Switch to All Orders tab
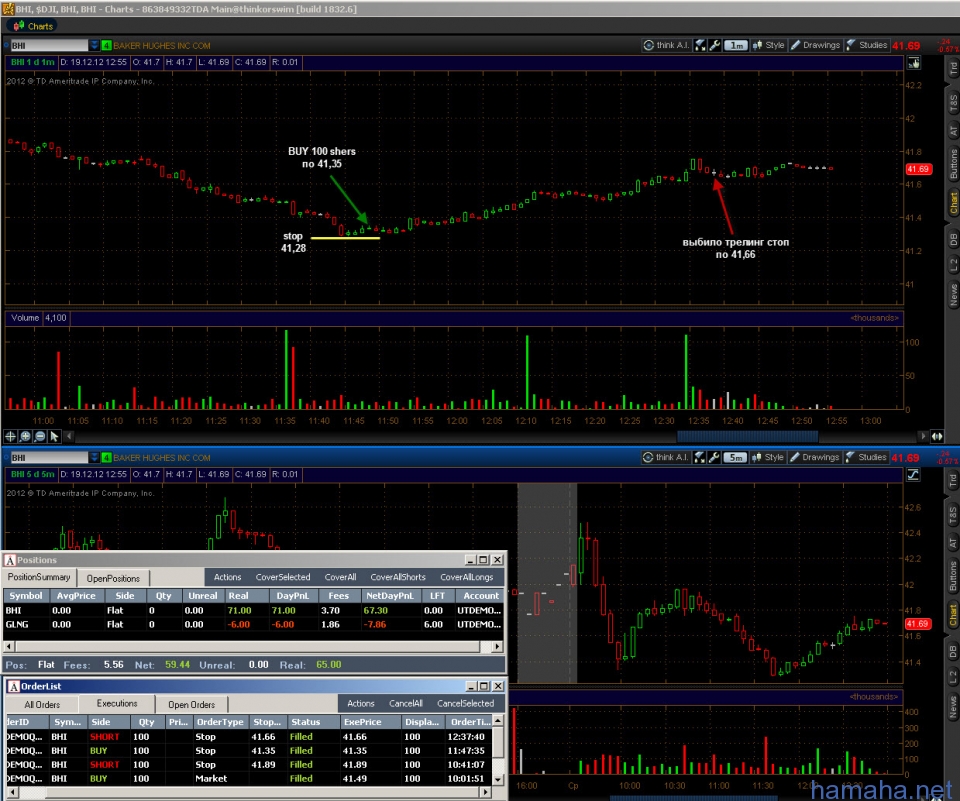This screenshot has height=801, width=960. 42,705
